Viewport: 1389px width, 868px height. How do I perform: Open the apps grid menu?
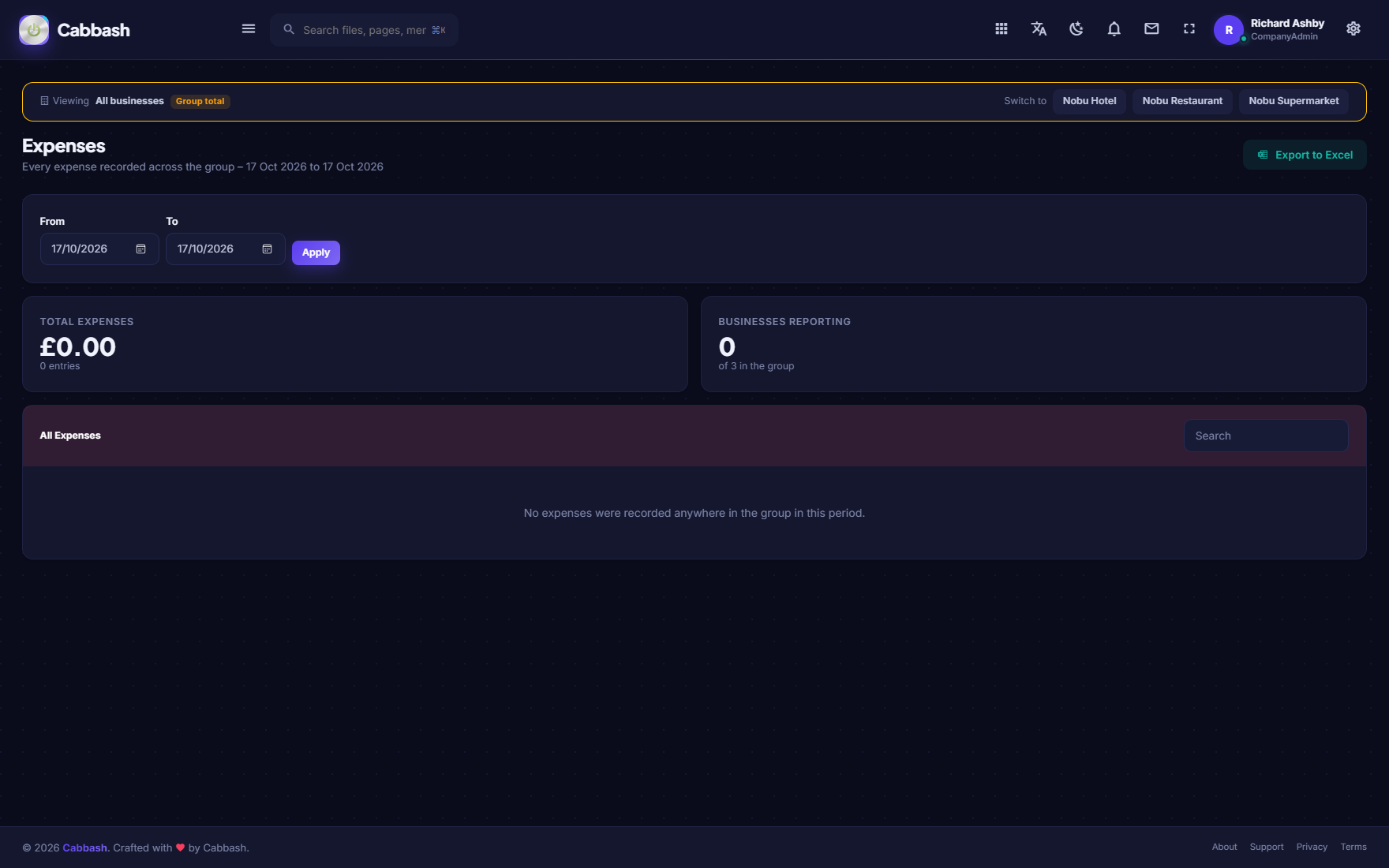[x=1002, y=29]
